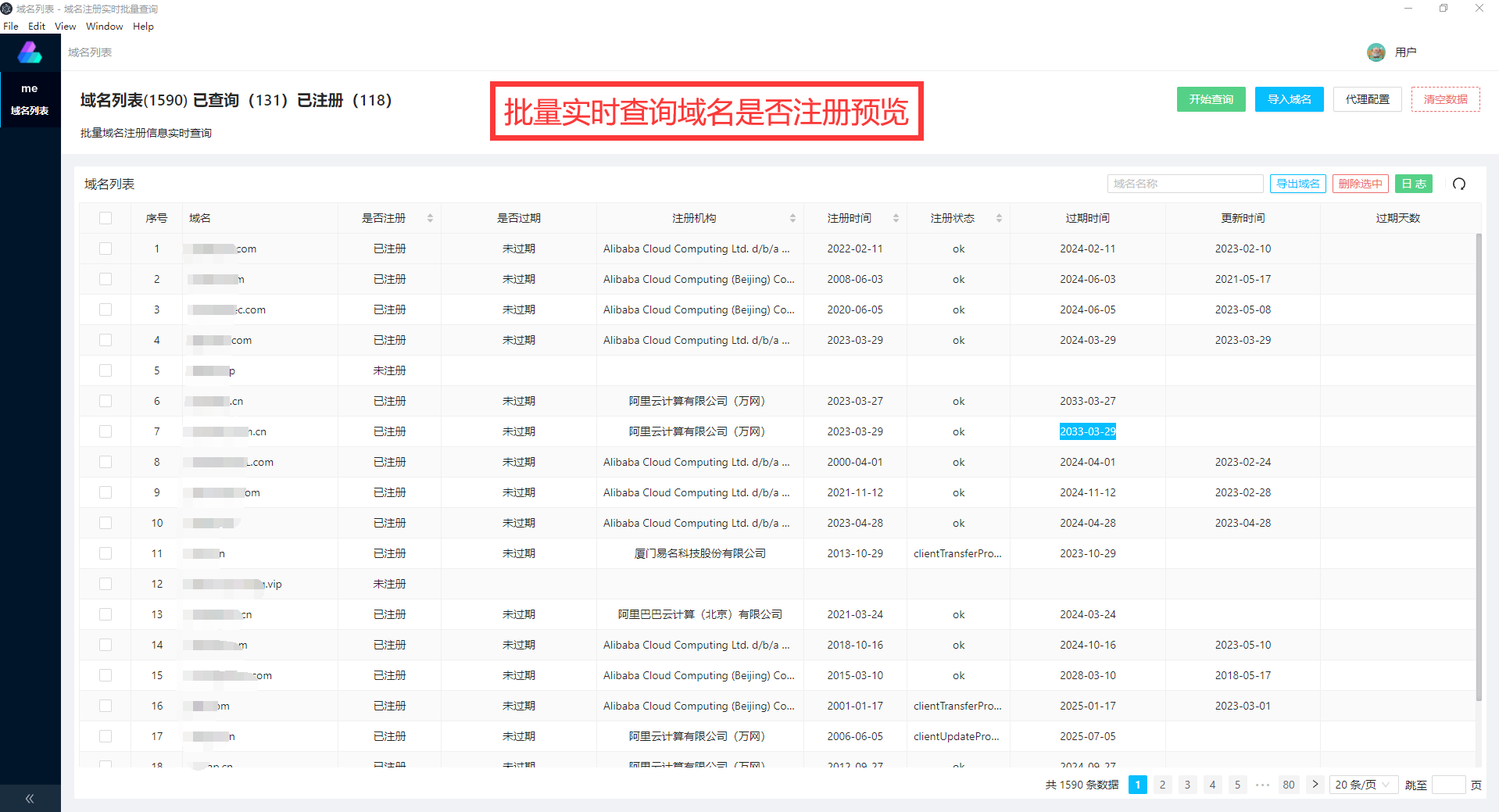This screenshot has width=1499, height=812.
Task: Click 阿里巴巴云计算（北京）有限公司 cell
Action: (699, 614)
